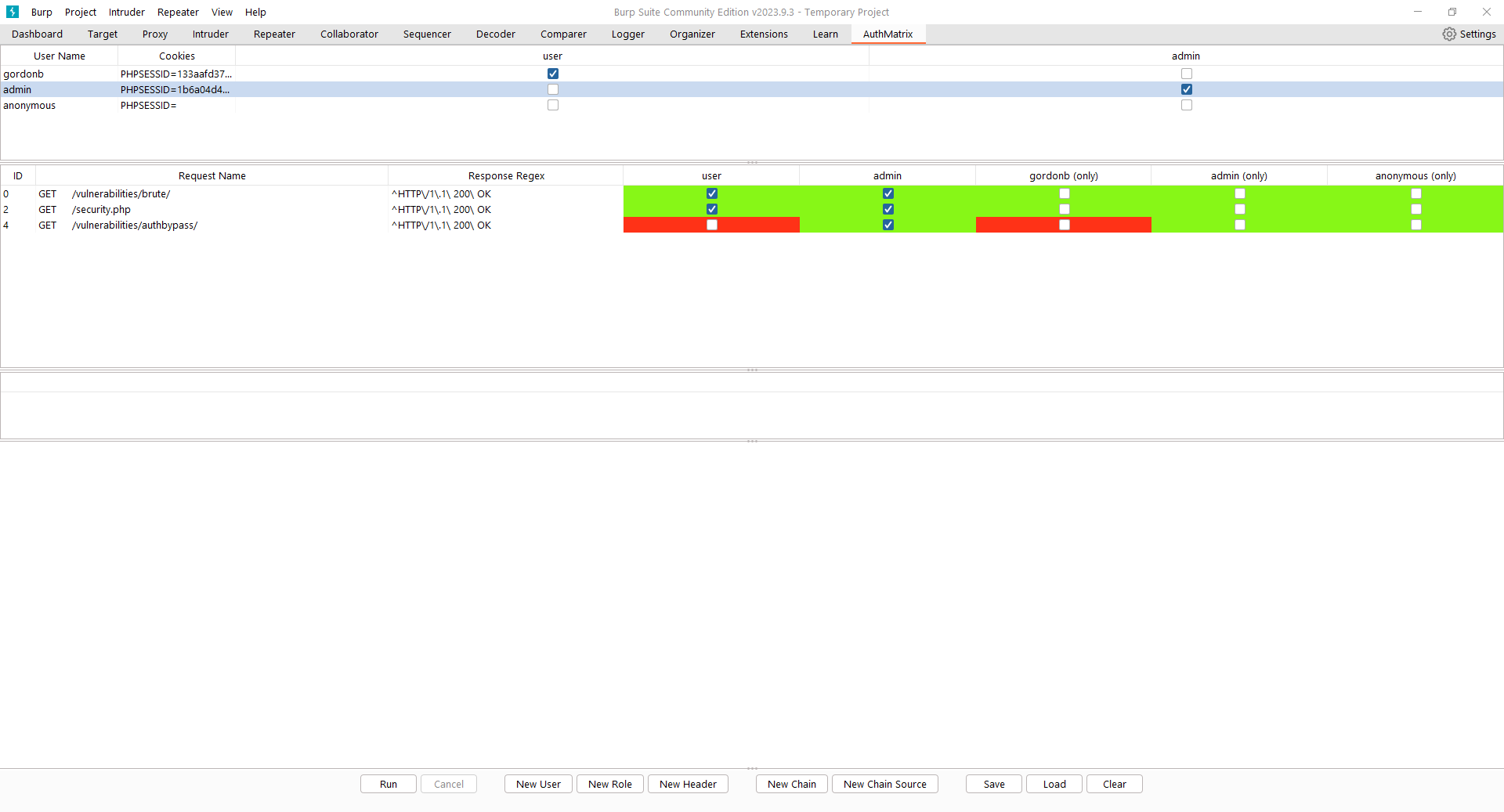Uncheck admin role for /security.php request
Screen dimensions: 1504x812
click(888, 209)
